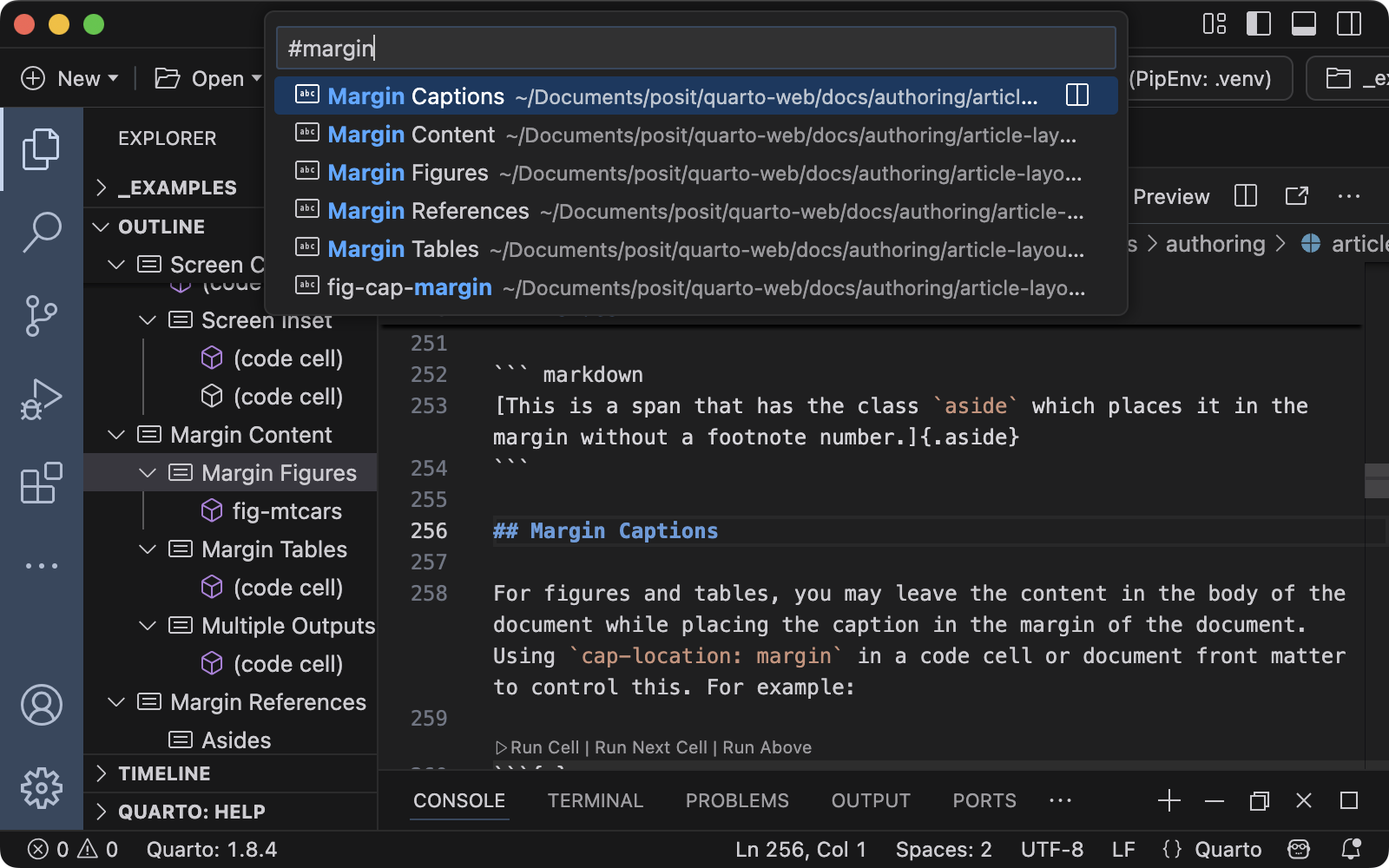This screenshot has width=1389, height=868.
Task: Open the Source Control view
Action: (x=41, y=316)
